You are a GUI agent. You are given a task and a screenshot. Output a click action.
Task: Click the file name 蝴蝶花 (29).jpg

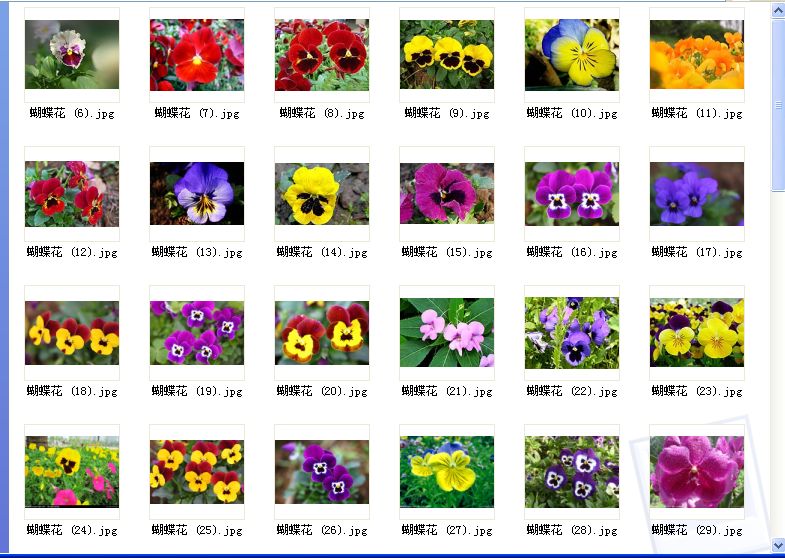(x=697, y=530)
